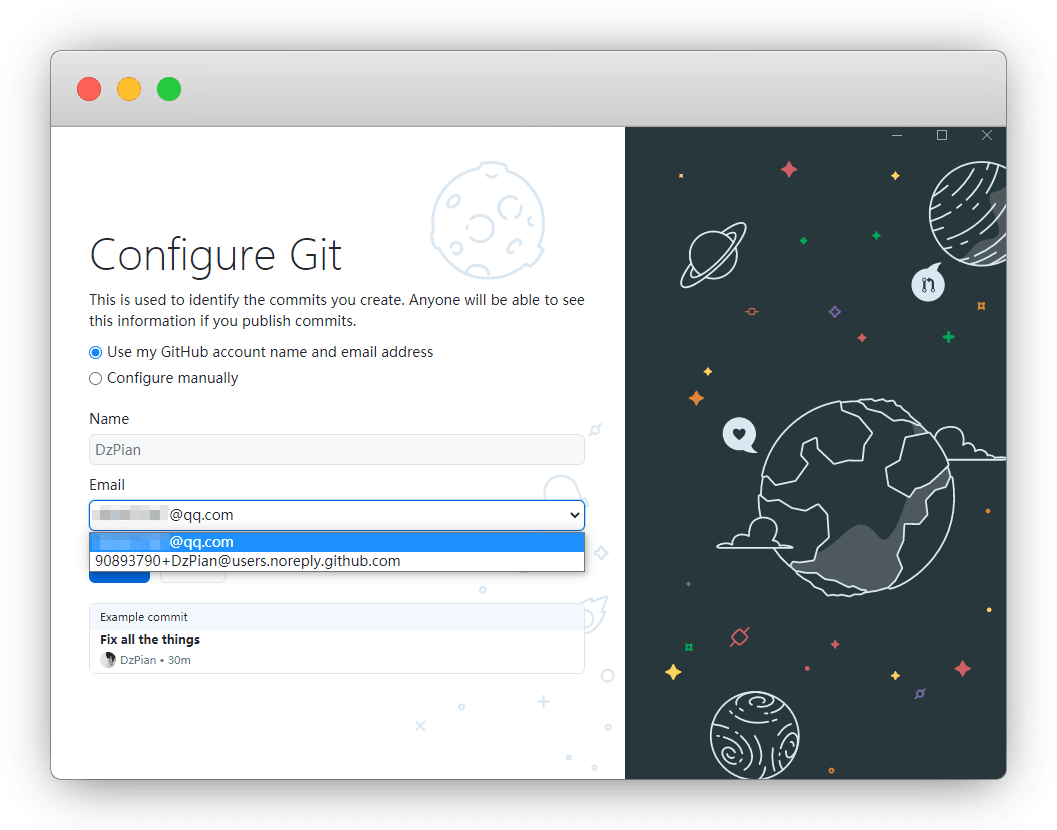Click the DzPian avatar in example commit
This screenshot has height=830, width=1057.
click(108, 660)
